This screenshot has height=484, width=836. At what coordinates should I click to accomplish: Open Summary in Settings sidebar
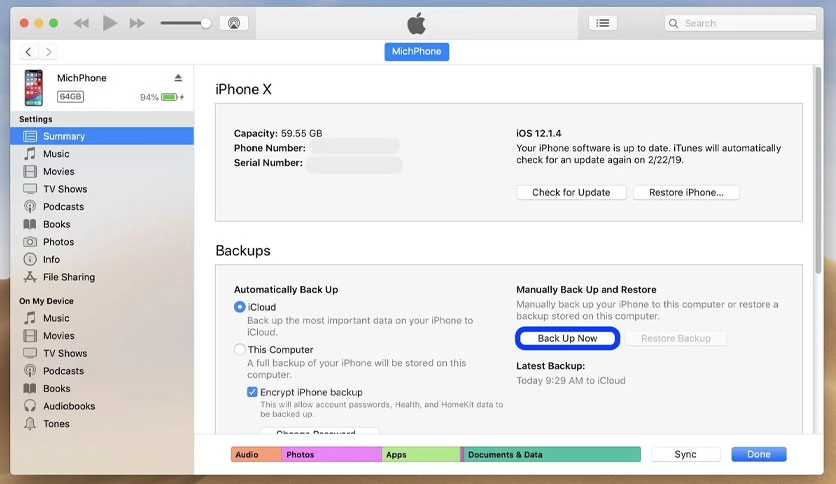(x=102, y=136)
